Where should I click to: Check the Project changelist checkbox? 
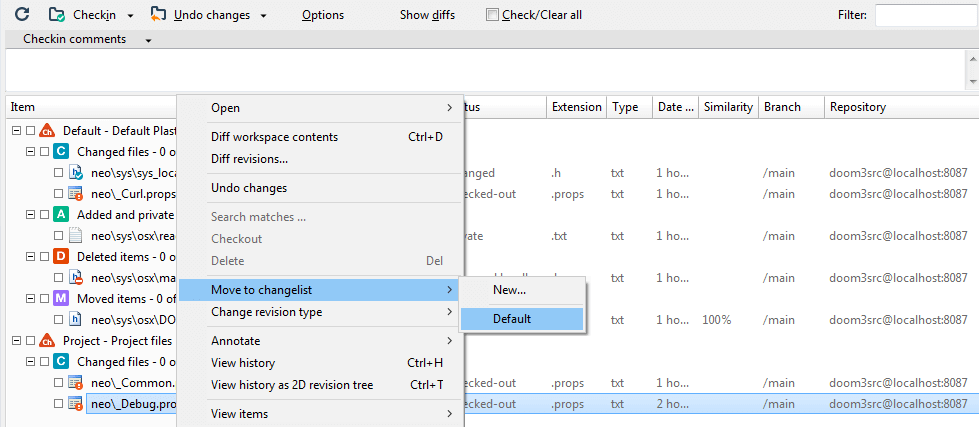click(29, 341)
